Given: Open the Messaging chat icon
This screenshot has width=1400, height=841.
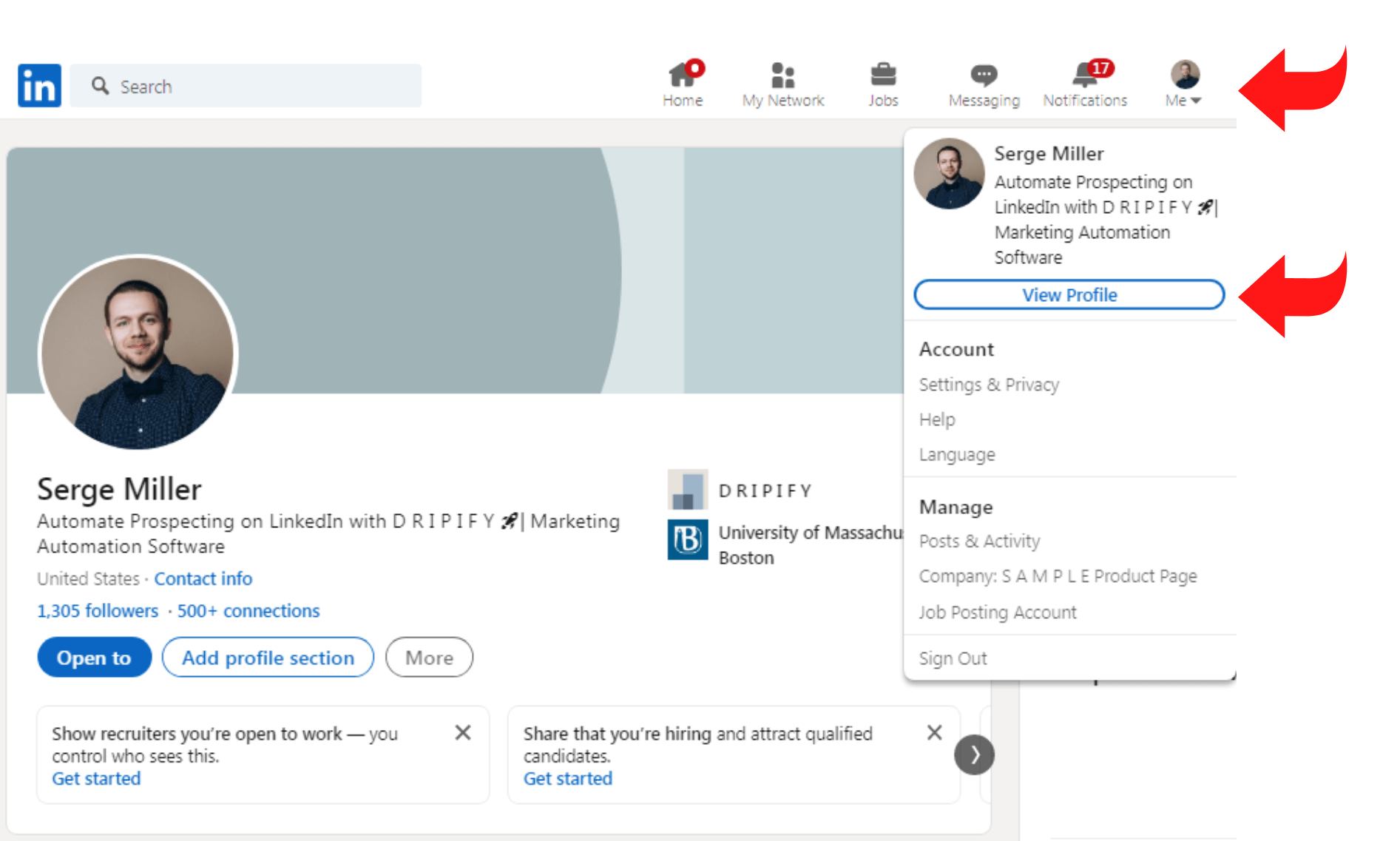Looking at the screenshot, I should click(x=984, y=76).
